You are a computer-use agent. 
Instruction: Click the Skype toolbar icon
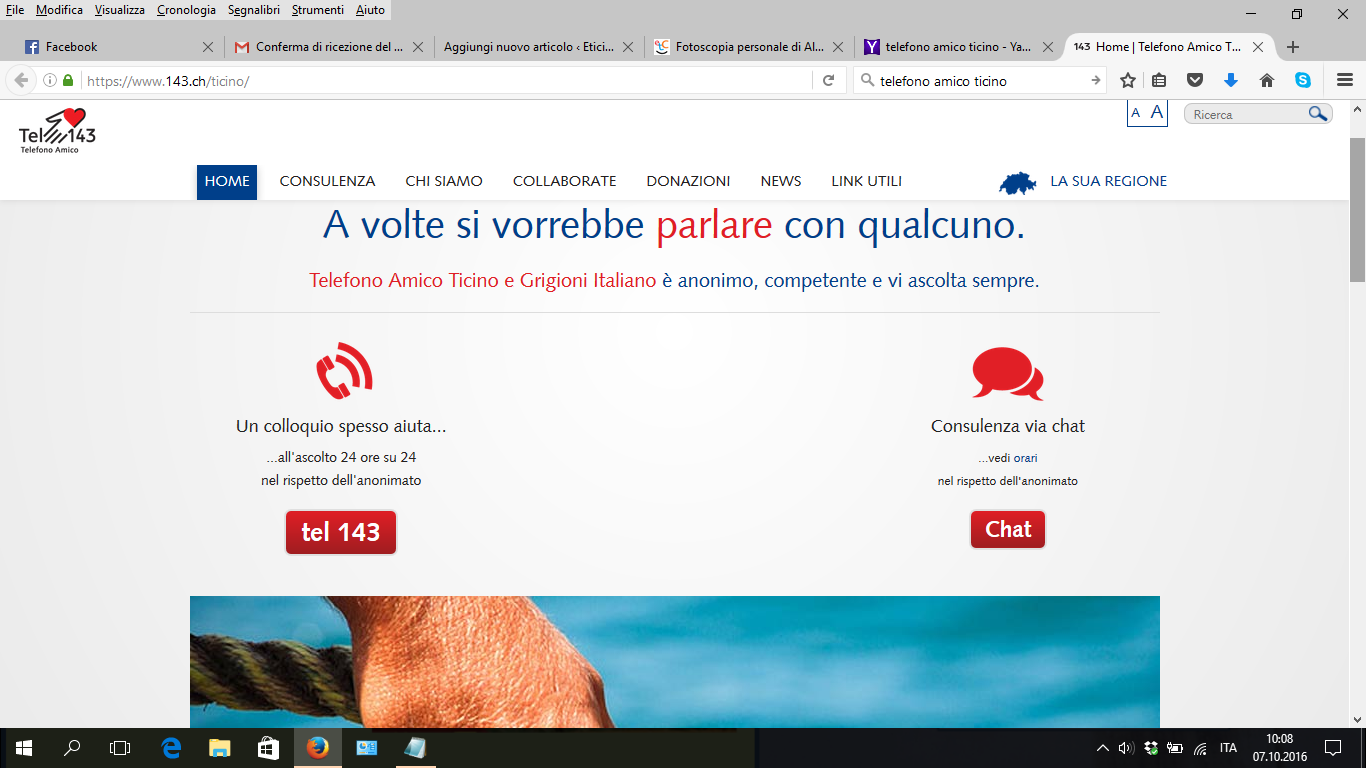point(1303,81)
